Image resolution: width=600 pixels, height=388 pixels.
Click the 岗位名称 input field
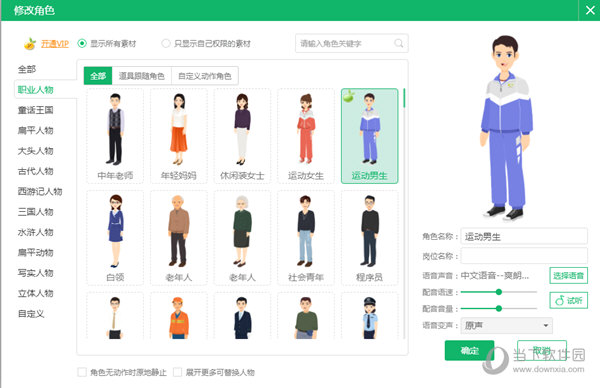524,256
